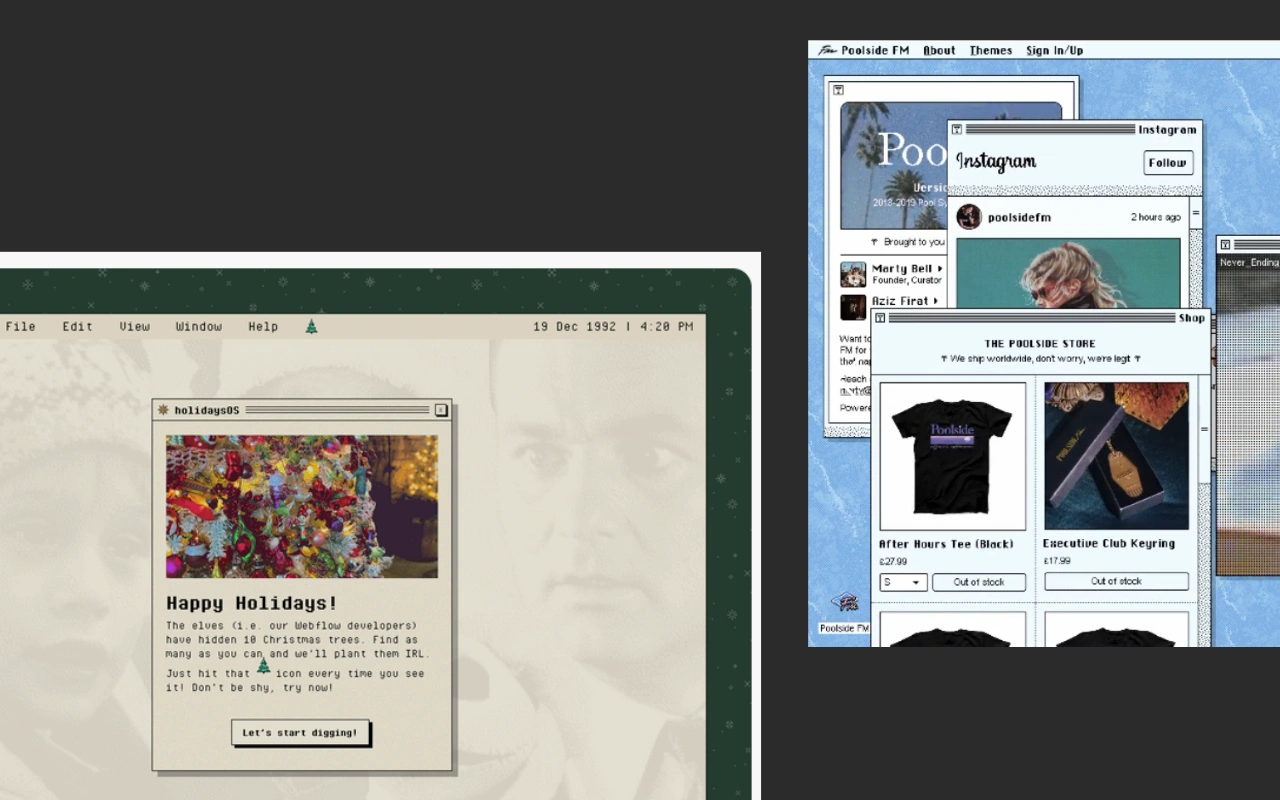Viewport: 1280px width, 800px height.
Task: Click the Instagram window scrollbar handle
Action: [x=1195, y=214]
